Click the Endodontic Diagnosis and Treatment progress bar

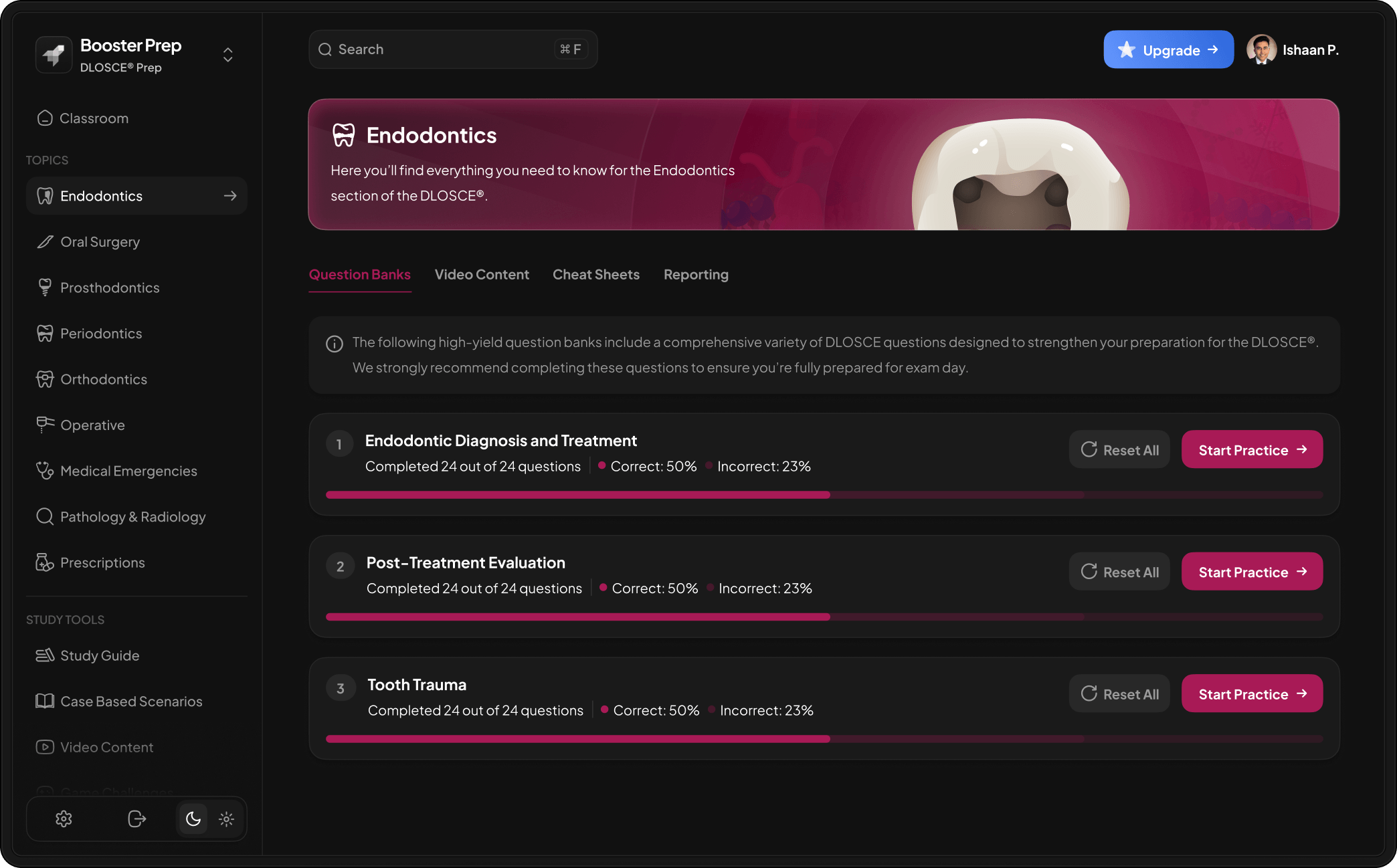tap(824, 495)
